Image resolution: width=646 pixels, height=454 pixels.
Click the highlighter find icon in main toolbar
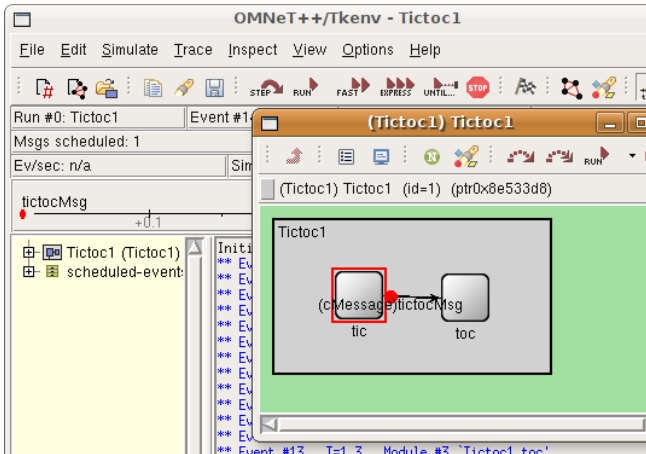[x=184, y=88]
